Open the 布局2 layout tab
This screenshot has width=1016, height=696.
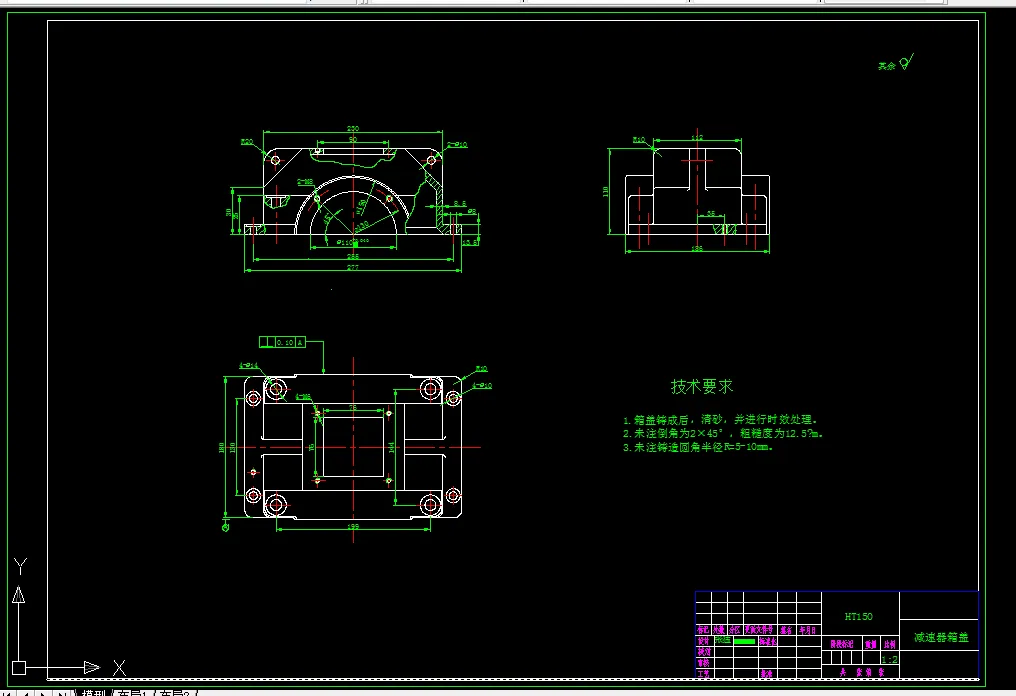(x=175, y=693)
